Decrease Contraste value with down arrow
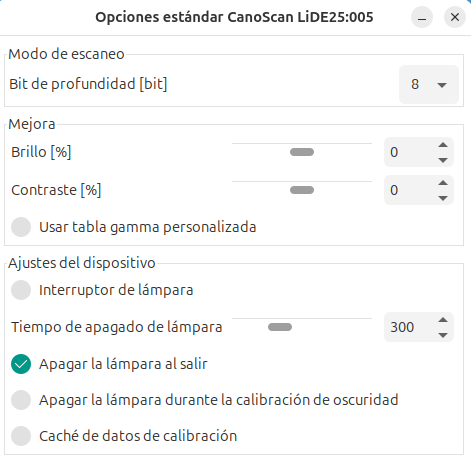 pyautogui.click(x=443, y=198)
